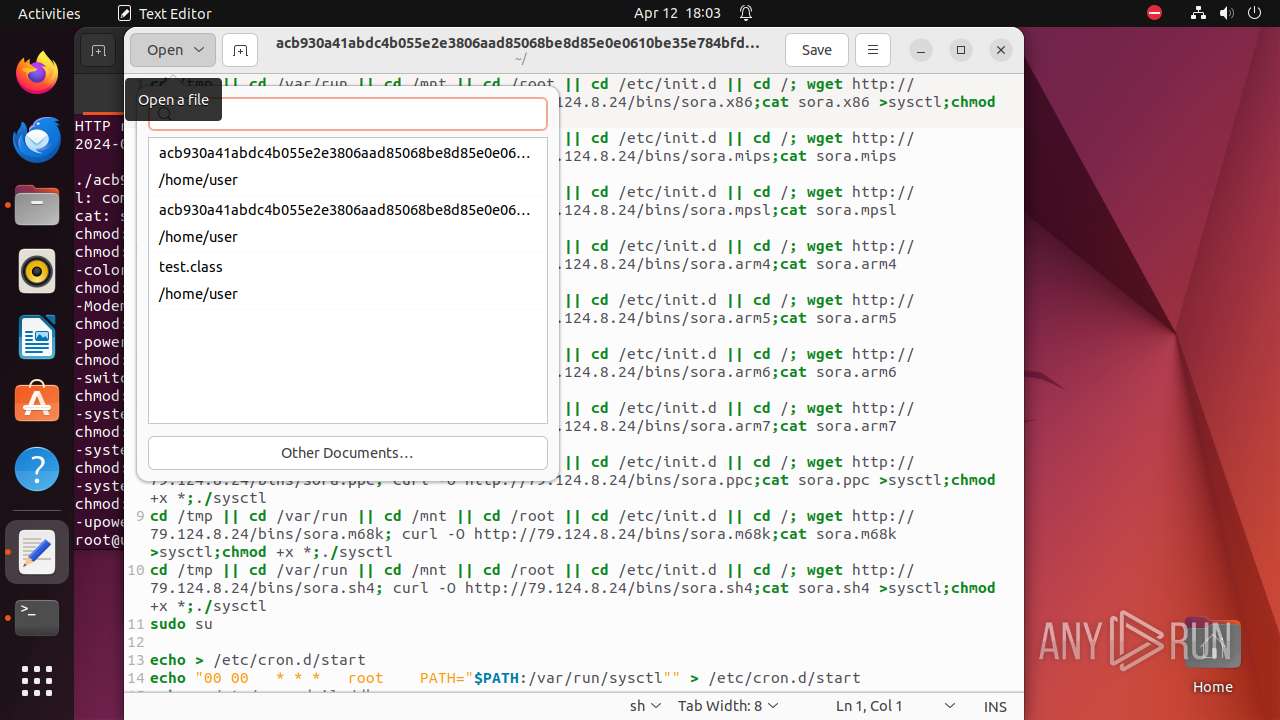This screenshot has width=1280, height=720.
Task: Open Files manager in the dock
Action: coord(37,205)
